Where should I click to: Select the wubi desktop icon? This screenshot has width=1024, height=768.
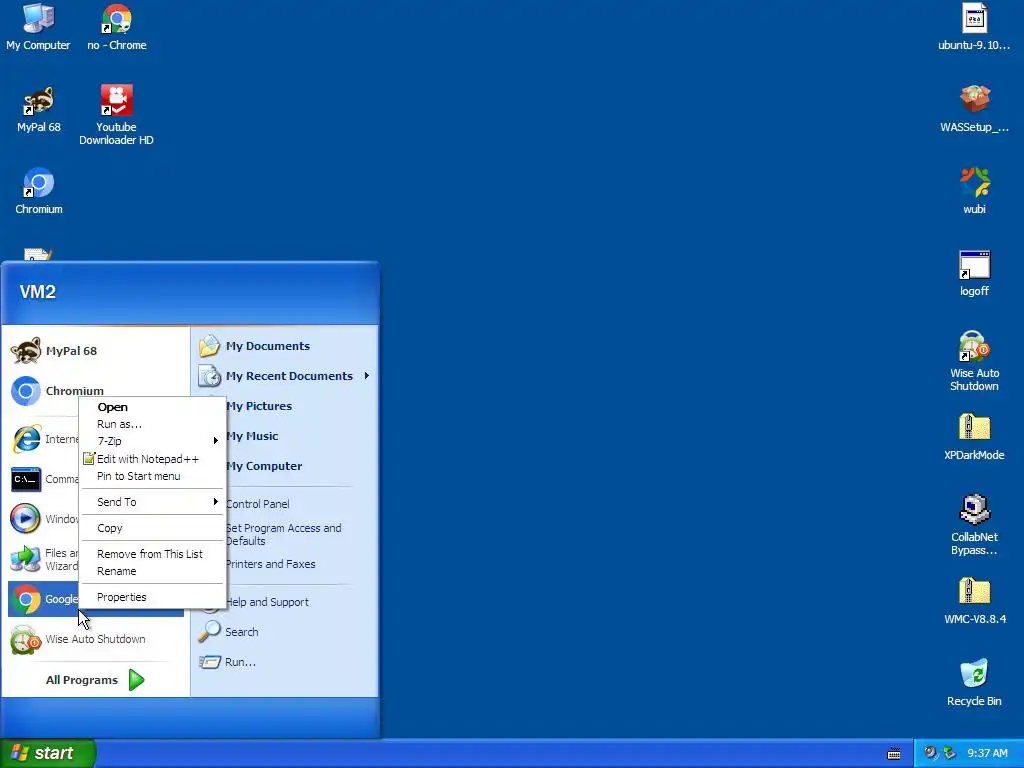click(974, 191)
